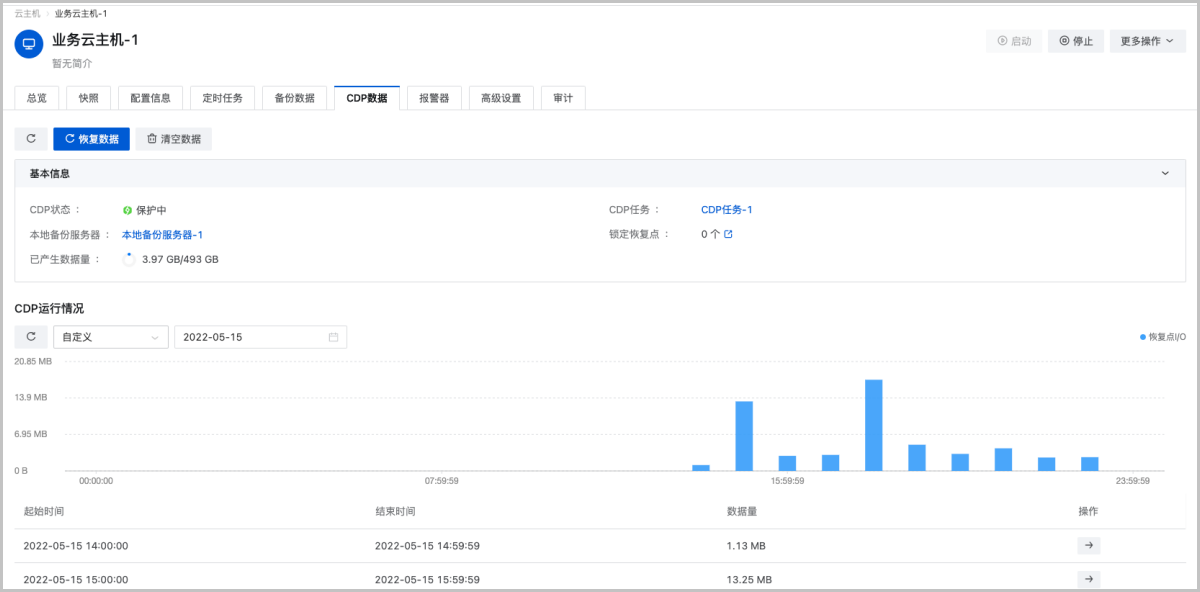Open the 本地备份服务器-1 link
1200x592 pixels.
click(x=162, y=233)
